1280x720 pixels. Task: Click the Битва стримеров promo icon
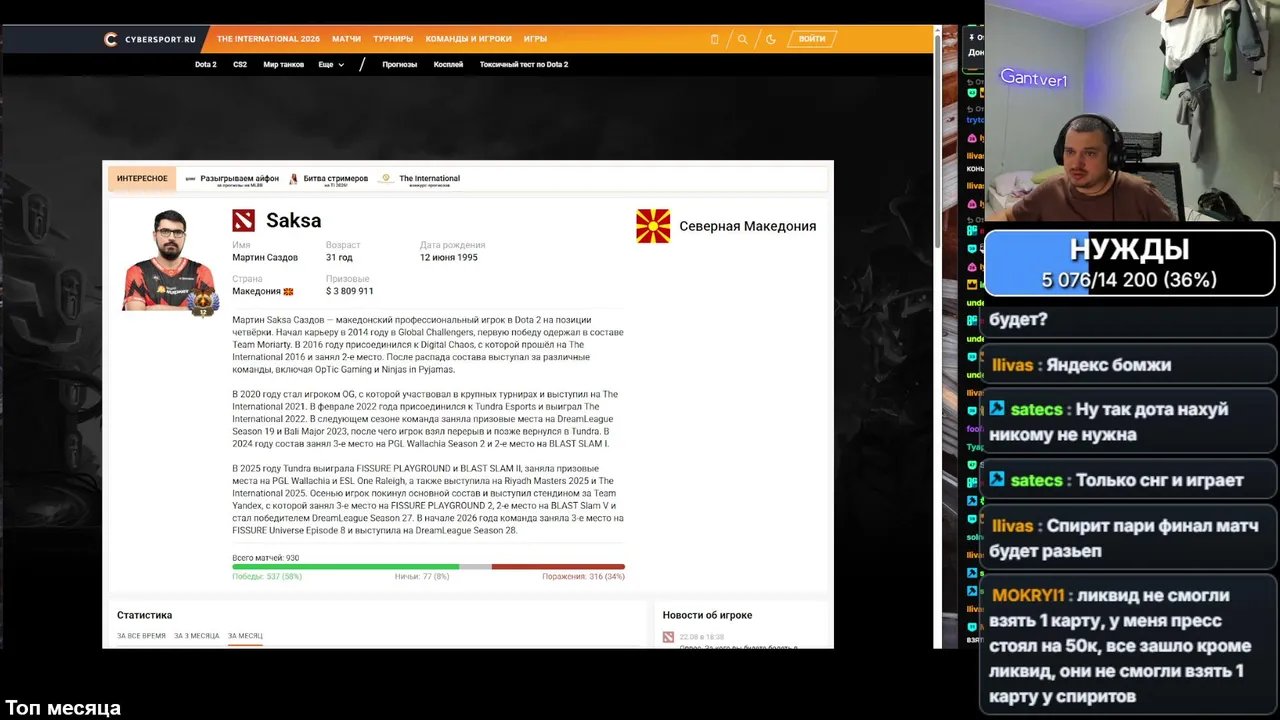[294, 179]
